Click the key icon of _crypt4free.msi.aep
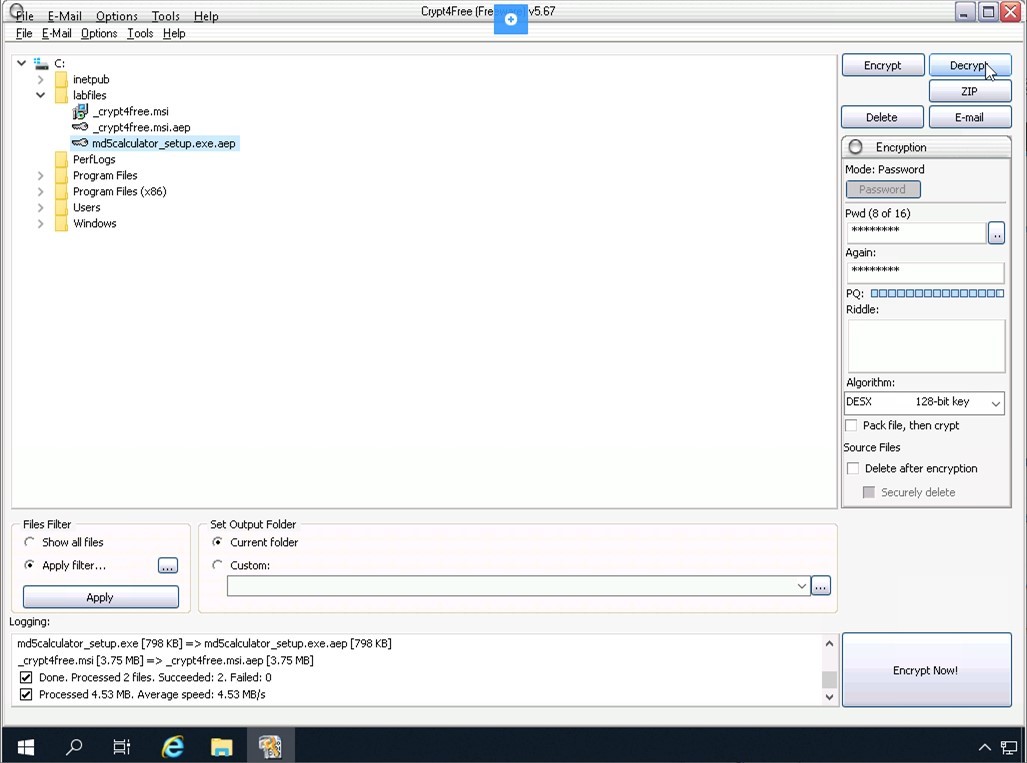The image size is (1027, 763). (80, 128)
